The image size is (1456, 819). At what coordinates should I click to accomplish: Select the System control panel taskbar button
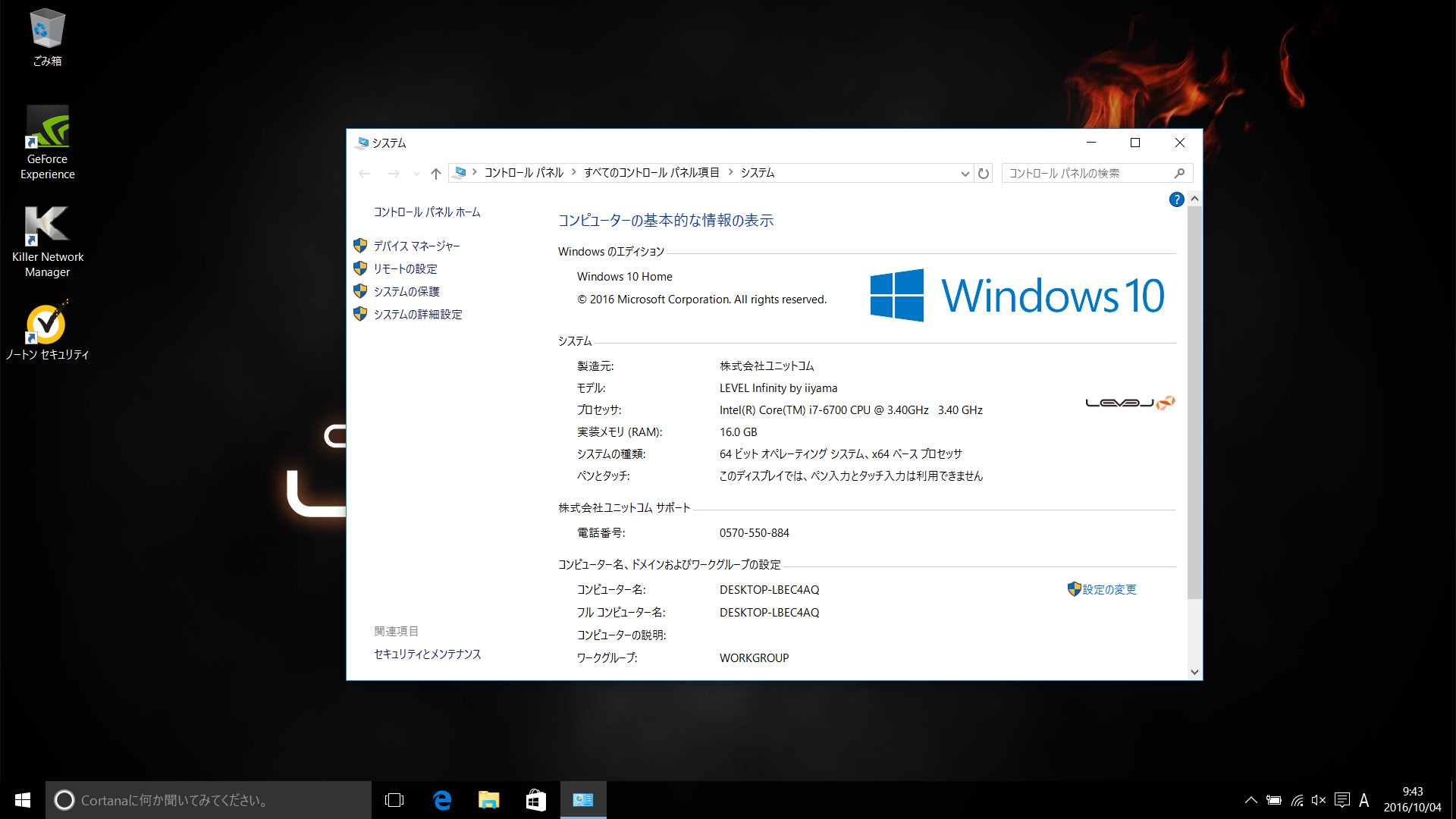click(x=583, y=800)
